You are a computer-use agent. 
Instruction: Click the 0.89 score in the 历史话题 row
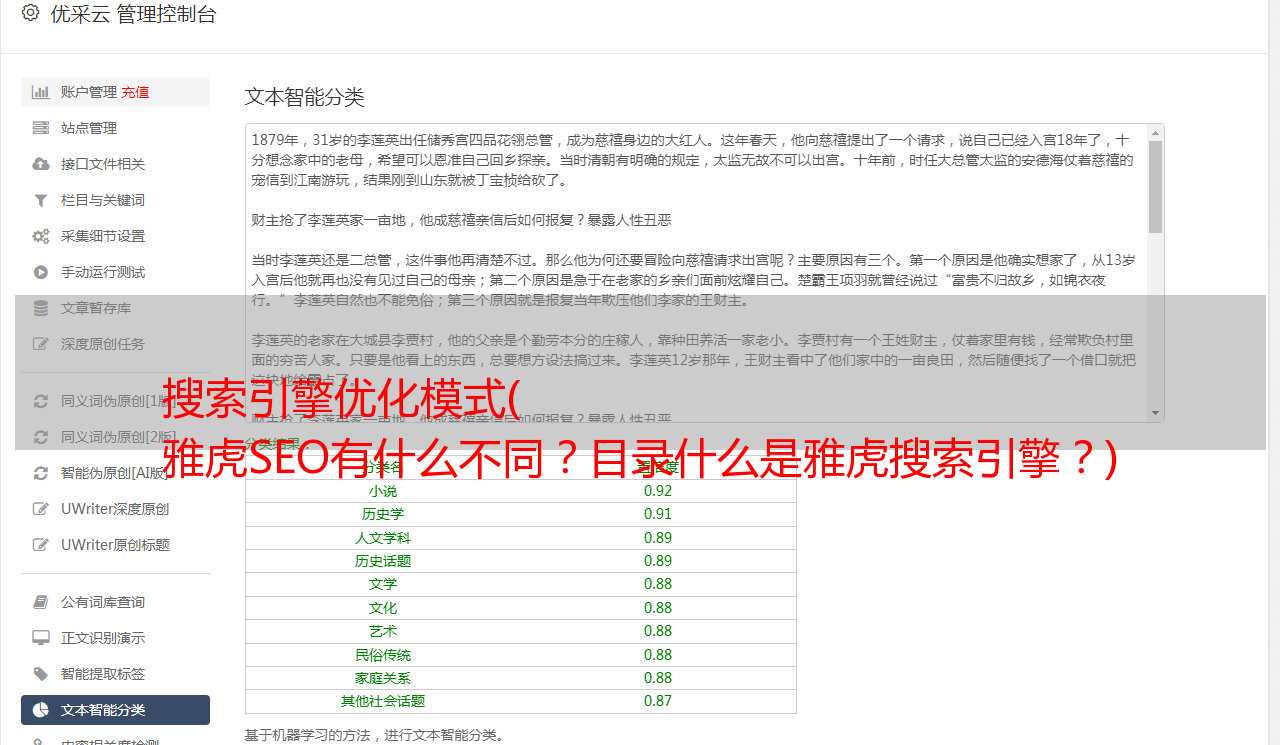coord(658,561)
